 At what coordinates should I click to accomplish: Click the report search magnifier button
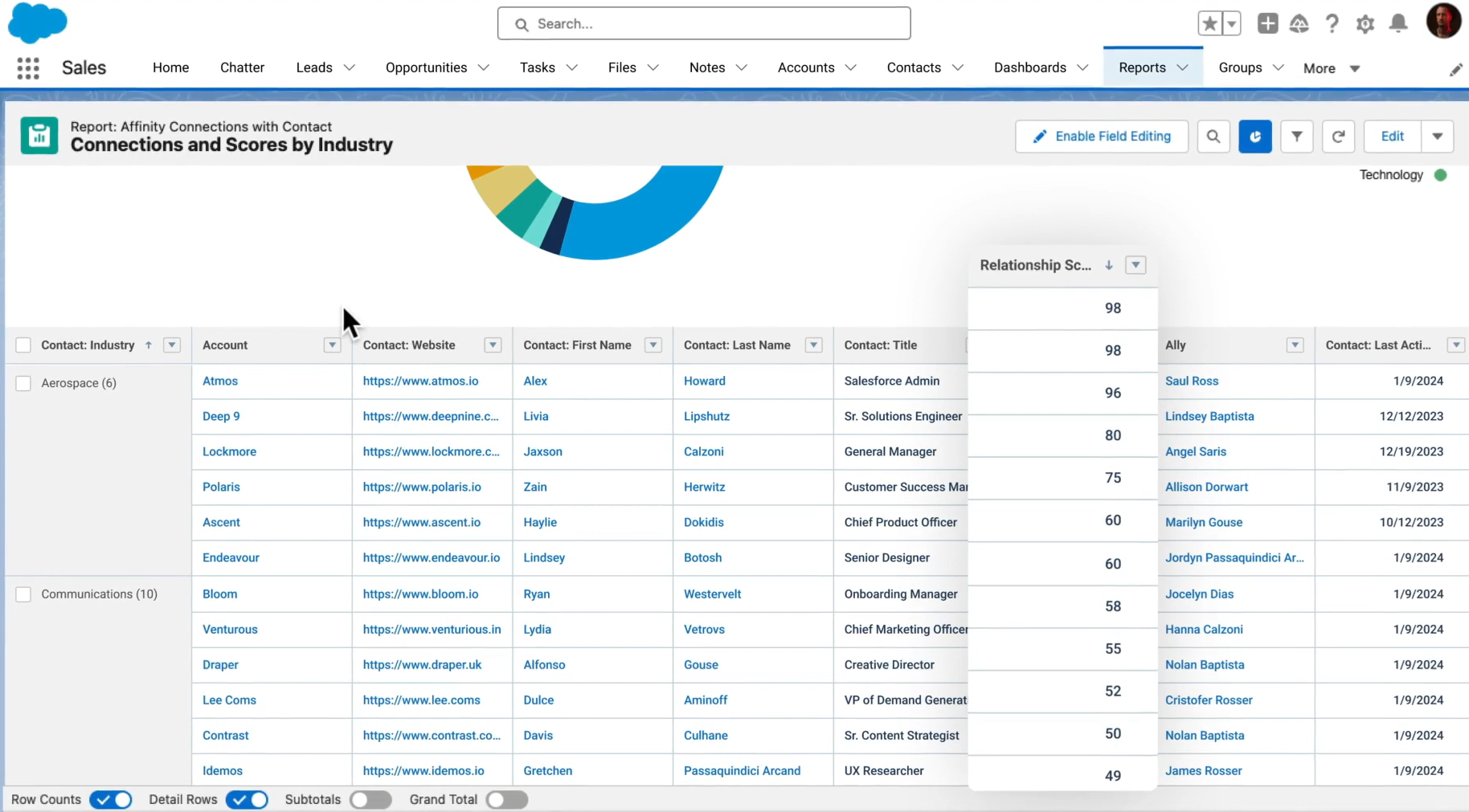click(x=1213, y=137)
